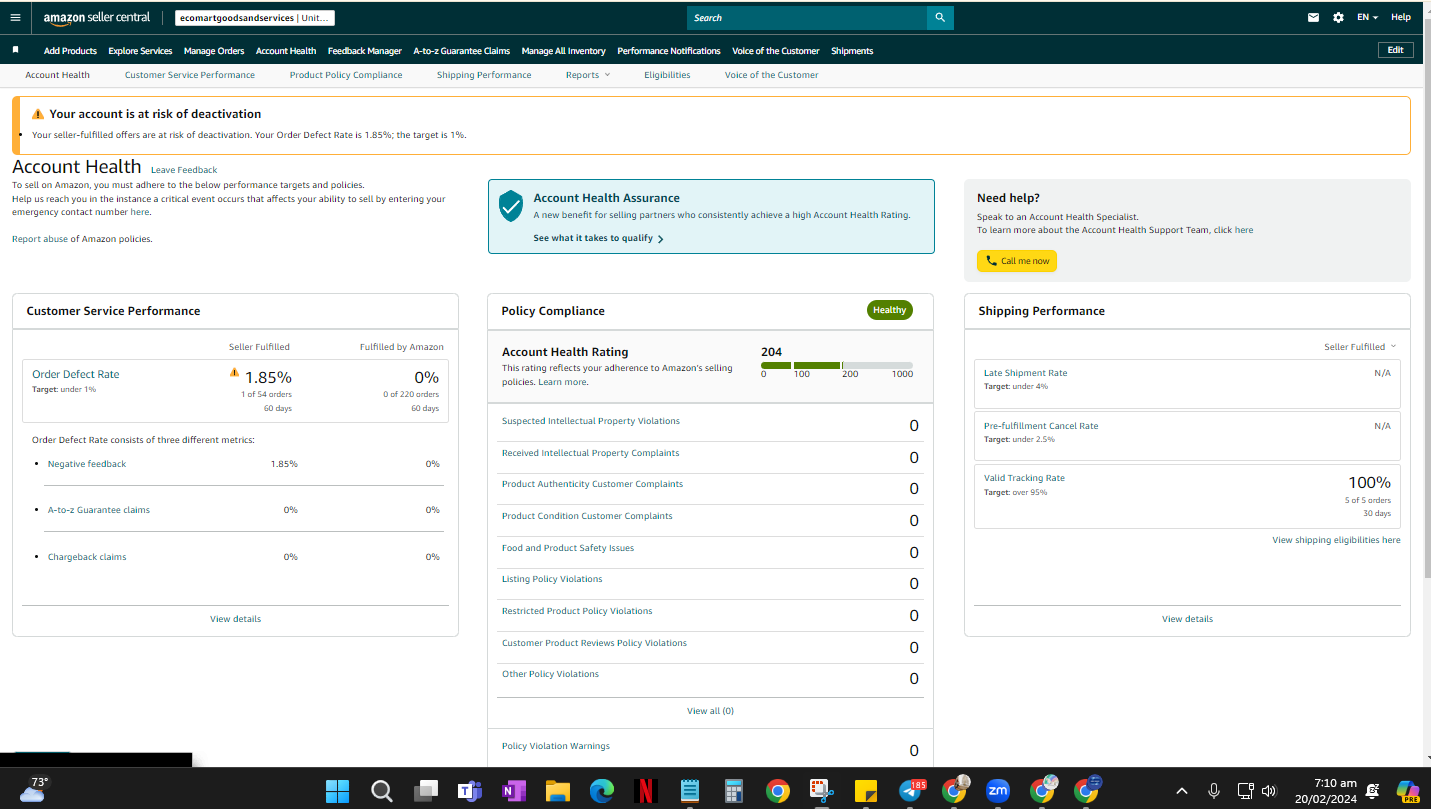Launch OneNote from the taskbar
The width and height of the screenshot is (1431, 809).
pos(513,791)
